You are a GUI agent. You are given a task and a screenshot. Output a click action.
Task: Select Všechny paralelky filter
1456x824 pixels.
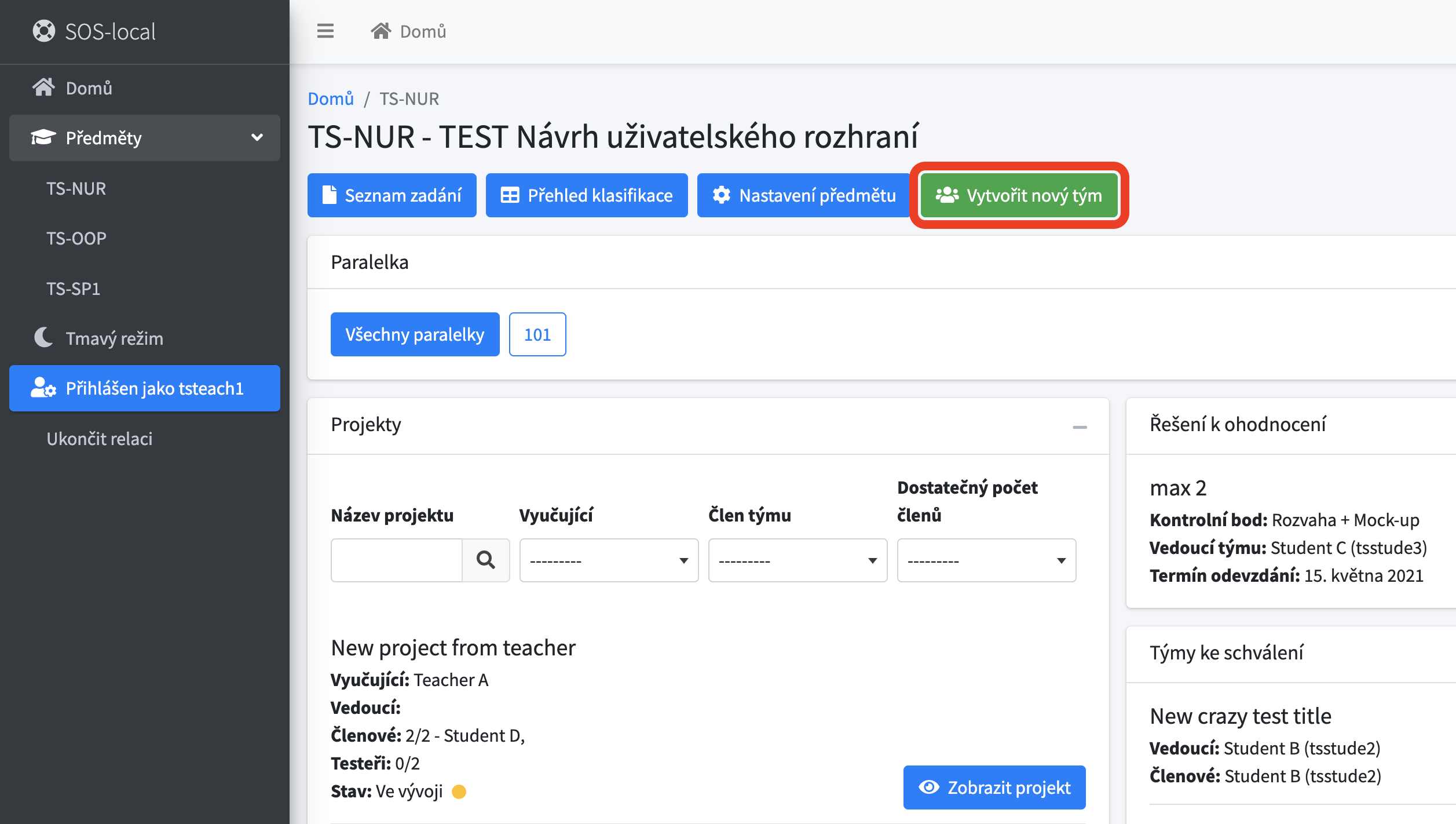(415, 334)
